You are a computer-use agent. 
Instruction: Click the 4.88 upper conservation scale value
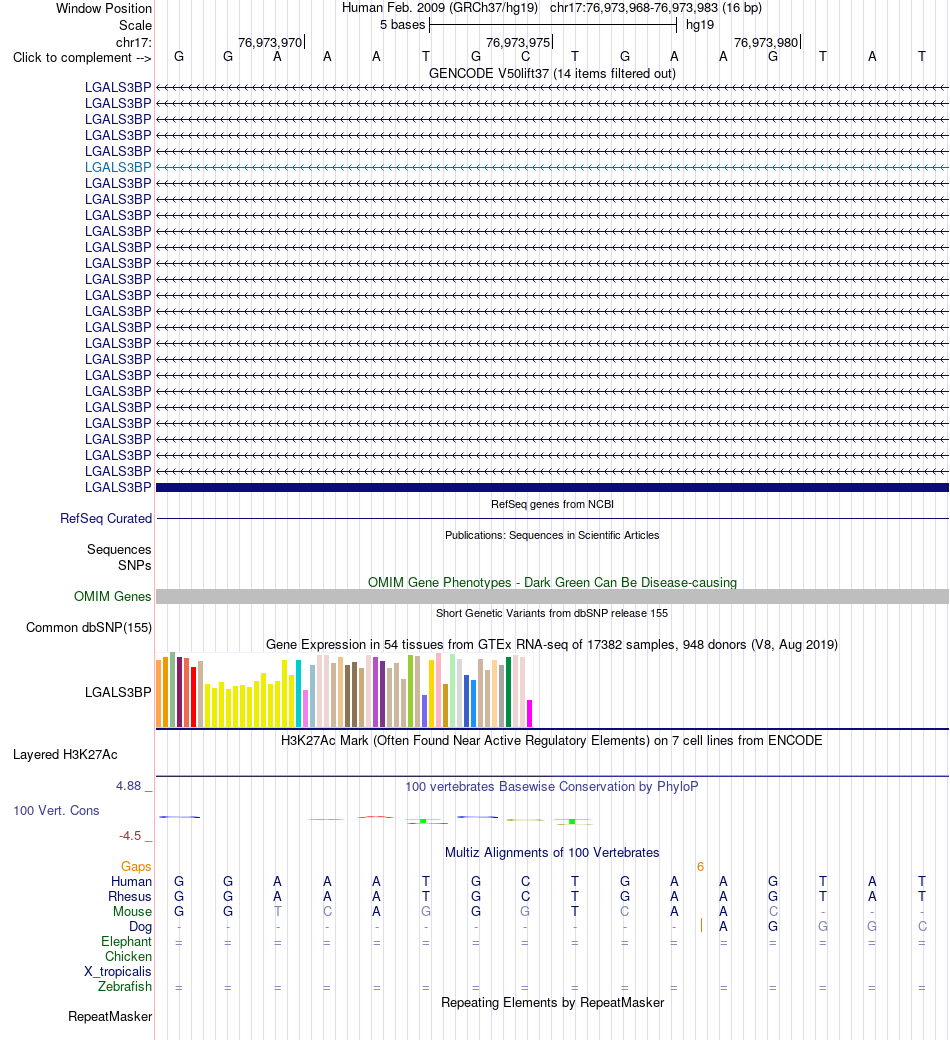click(x=129, y=786)
